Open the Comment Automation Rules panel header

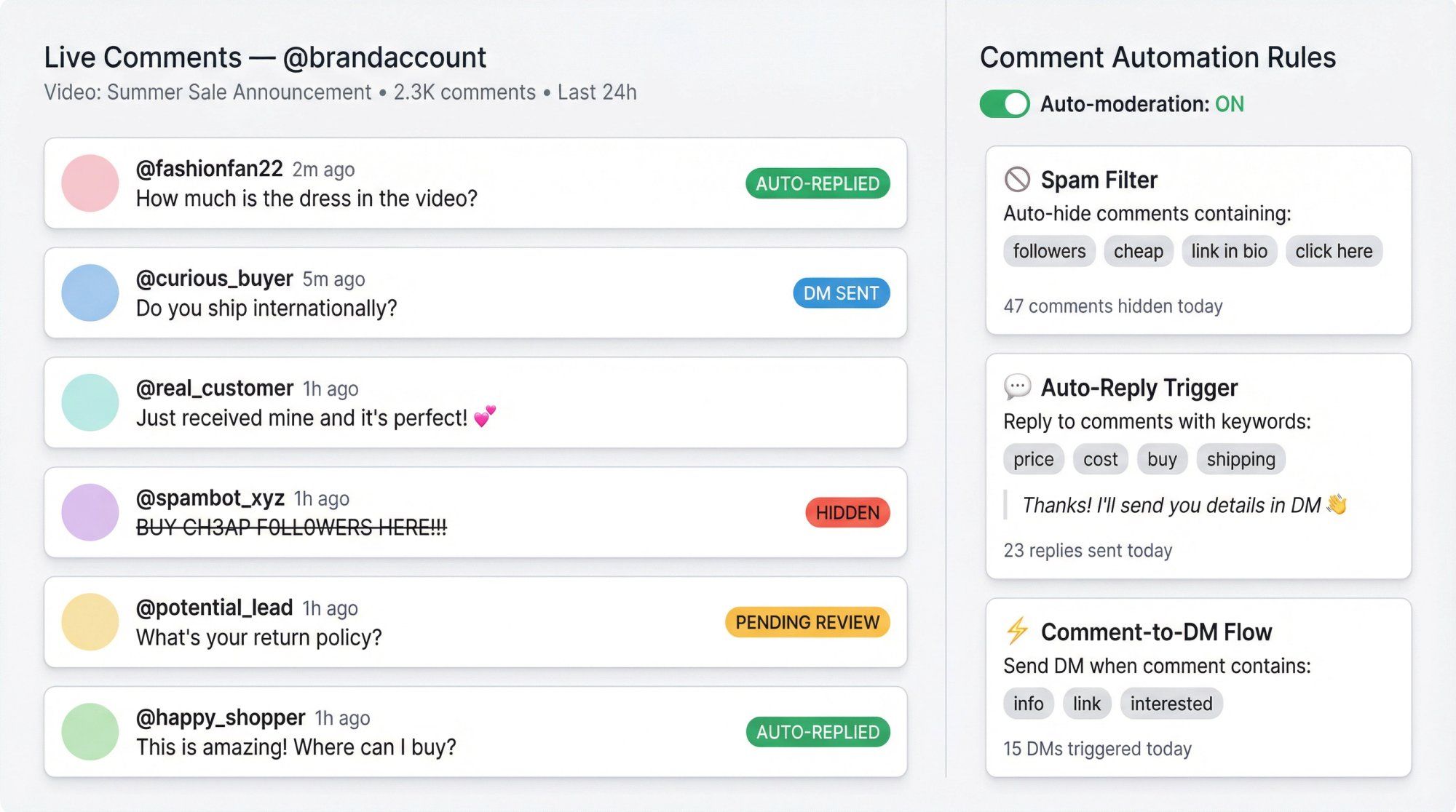(x=1158, y=57)
